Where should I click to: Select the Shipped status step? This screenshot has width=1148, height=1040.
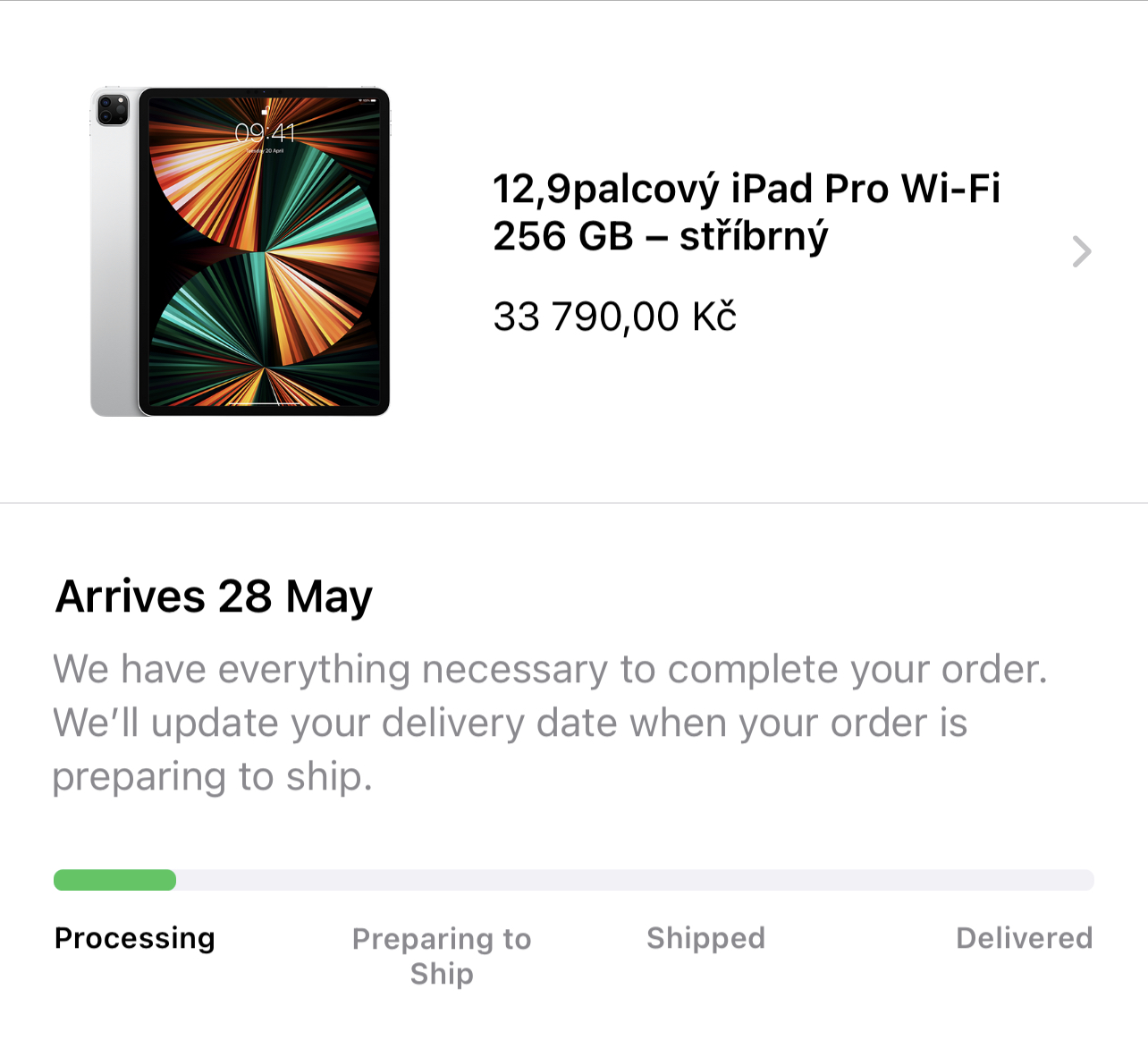705,938
